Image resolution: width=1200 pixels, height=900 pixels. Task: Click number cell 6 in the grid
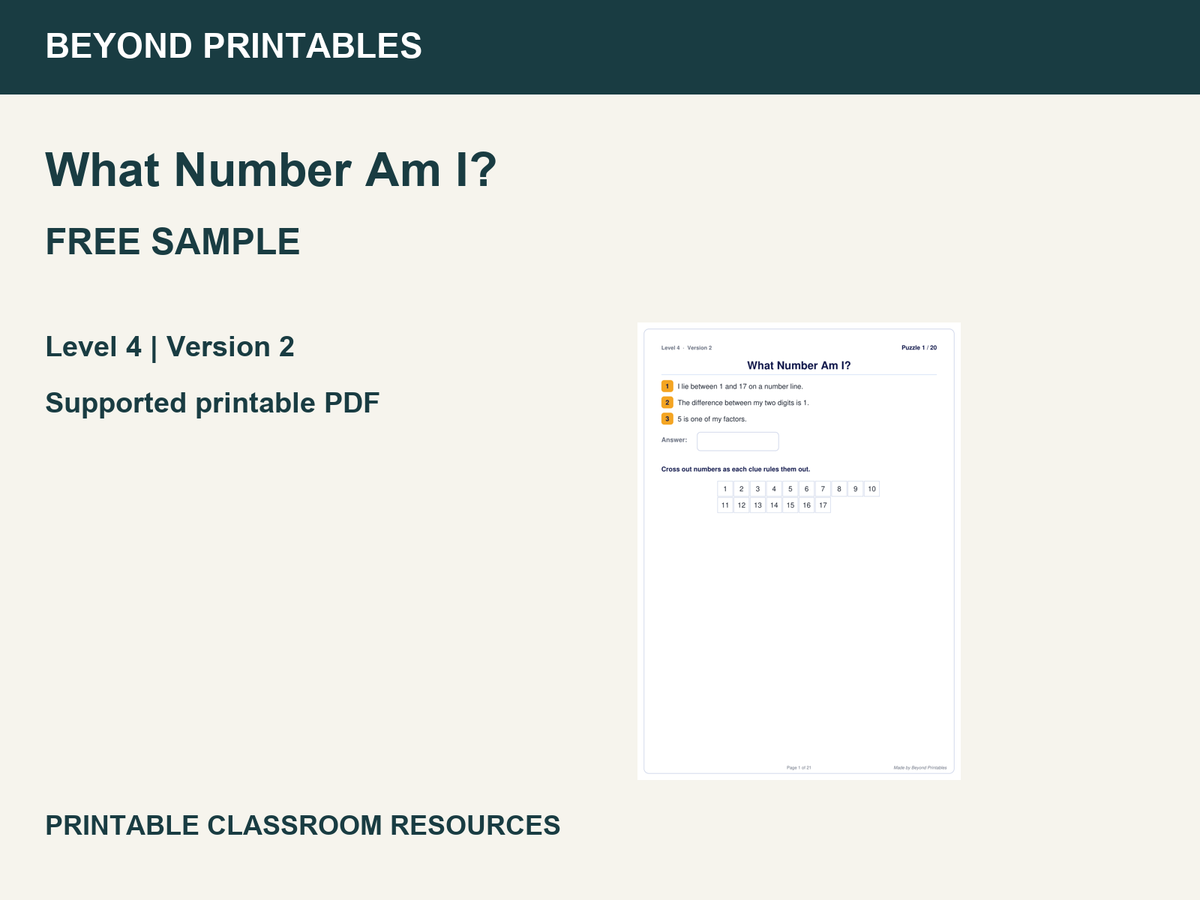[x=806, y=489]
